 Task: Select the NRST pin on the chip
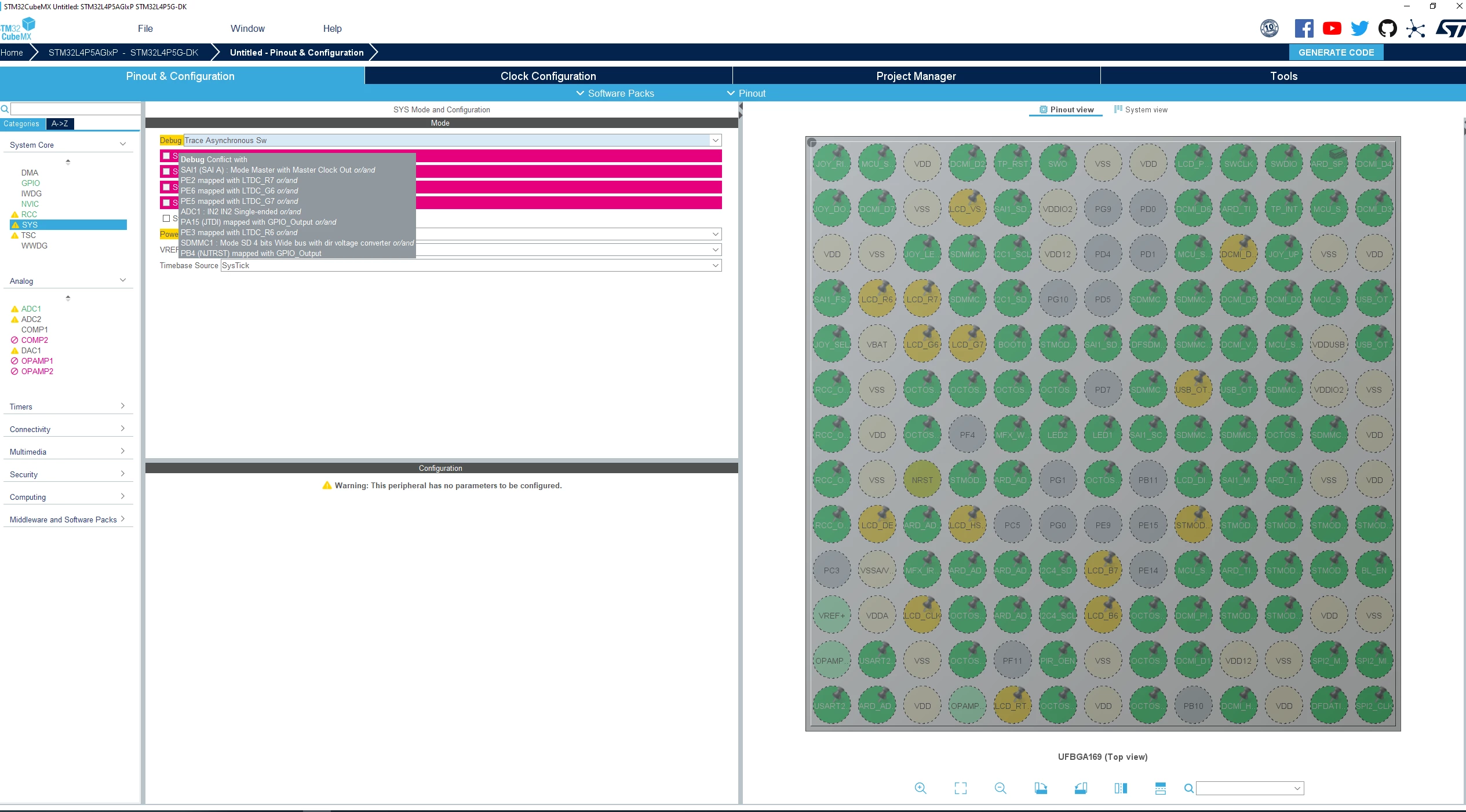pos(922,480)
